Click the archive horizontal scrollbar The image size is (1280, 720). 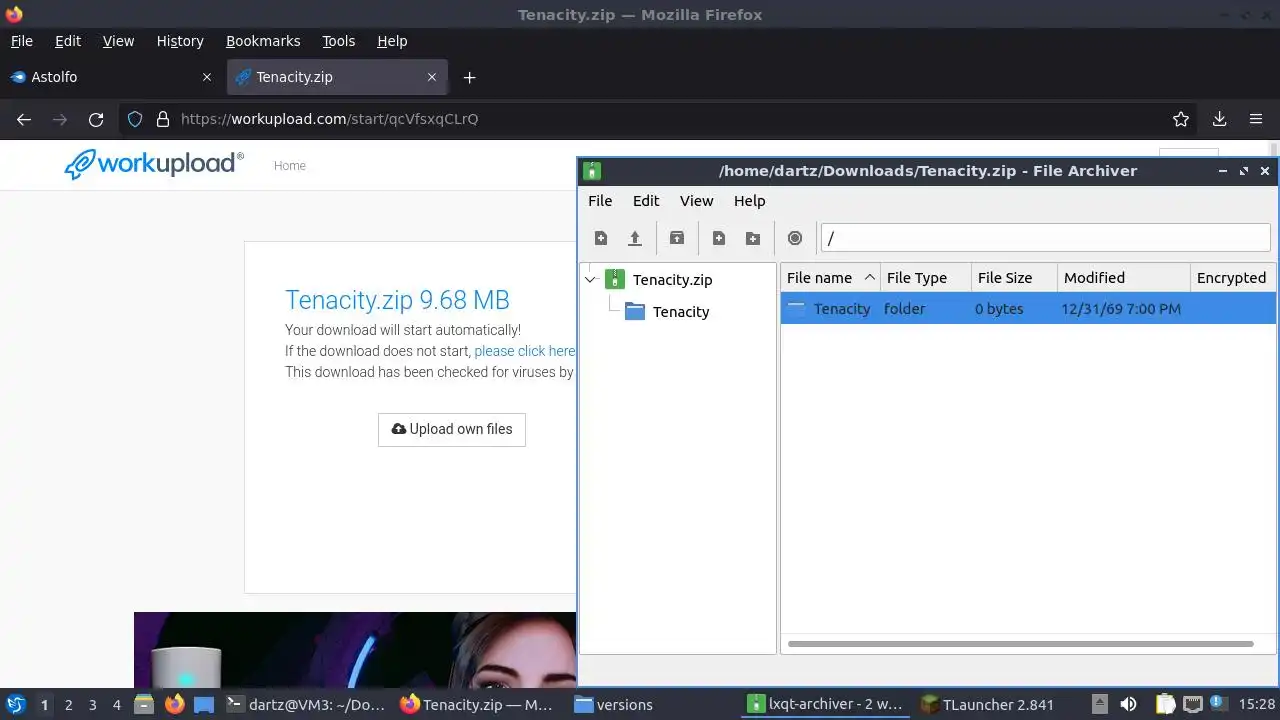click(1020, 644)
